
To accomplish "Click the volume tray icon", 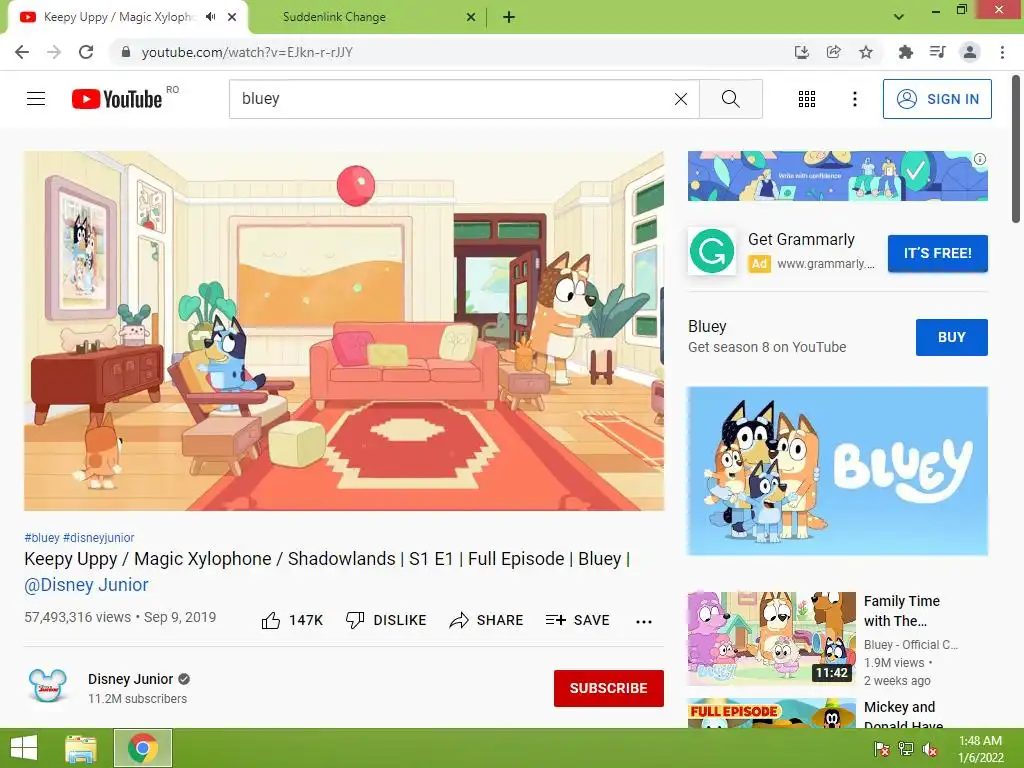I will (930, 749).
